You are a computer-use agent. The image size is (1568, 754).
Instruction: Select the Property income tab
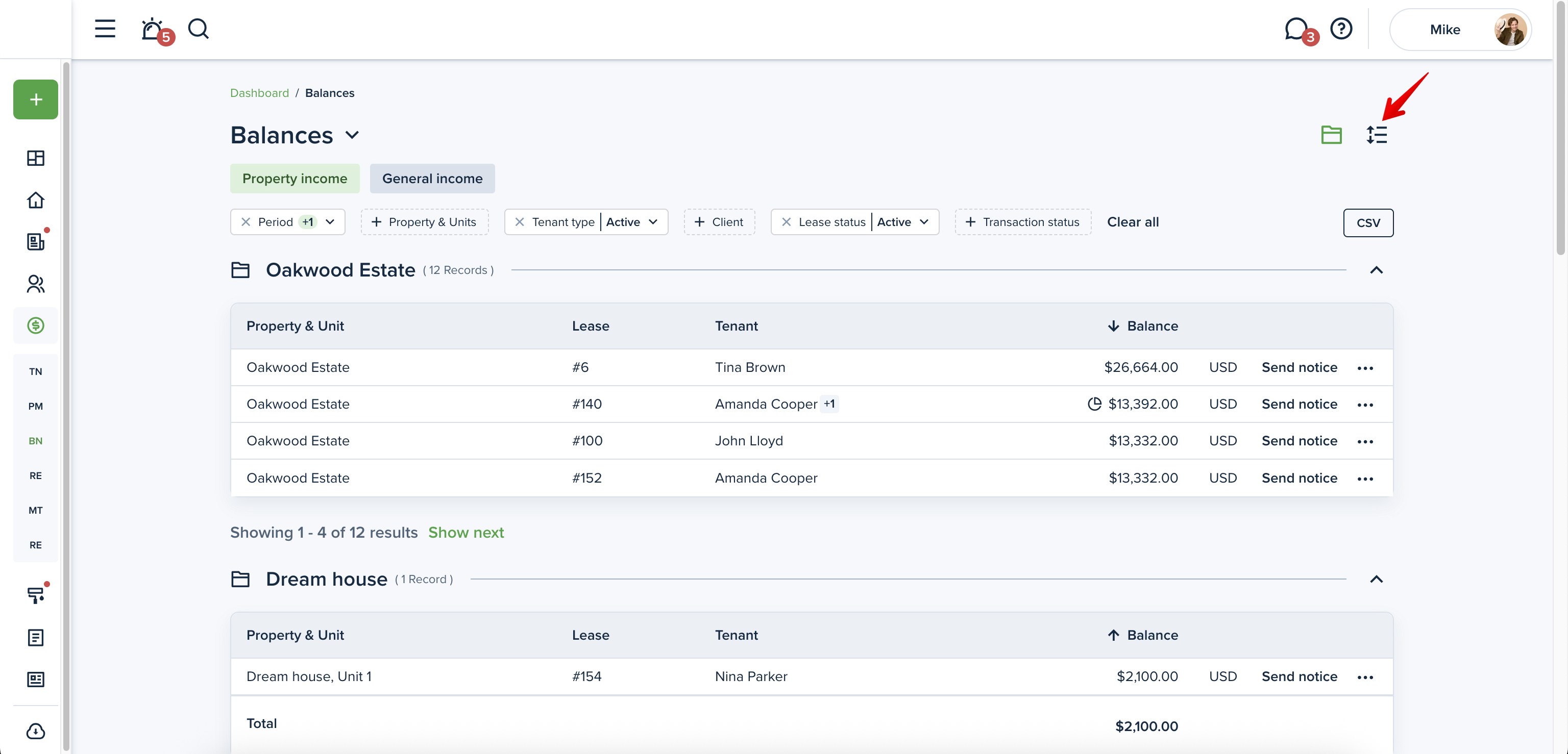[295, 179]
